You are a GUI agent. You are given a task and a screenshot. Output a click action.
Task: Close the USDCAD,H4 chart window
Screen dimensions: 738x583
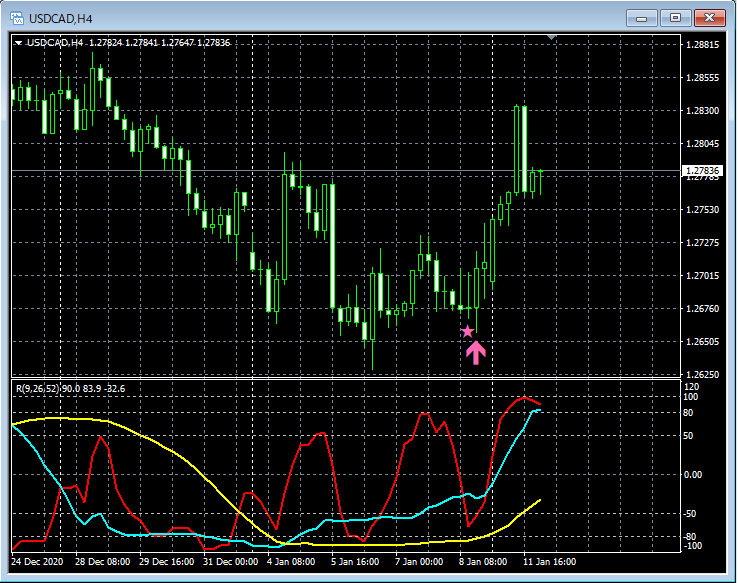click(709, 17)
